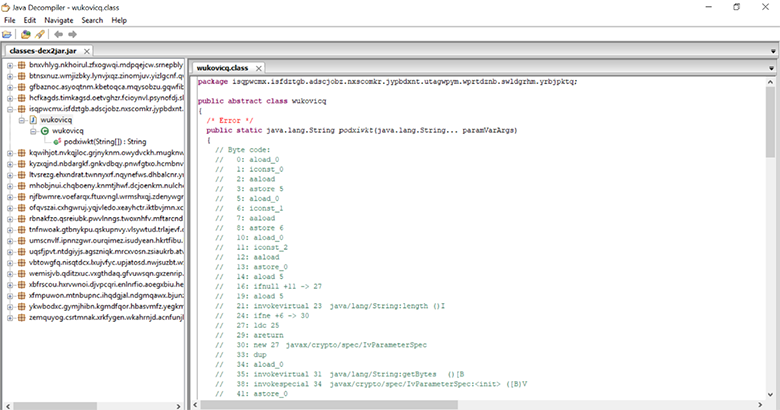Screen dimensions: 780x410
Task: Click package icon of ykwbodxc.gymjhibn
Action: 21,306
